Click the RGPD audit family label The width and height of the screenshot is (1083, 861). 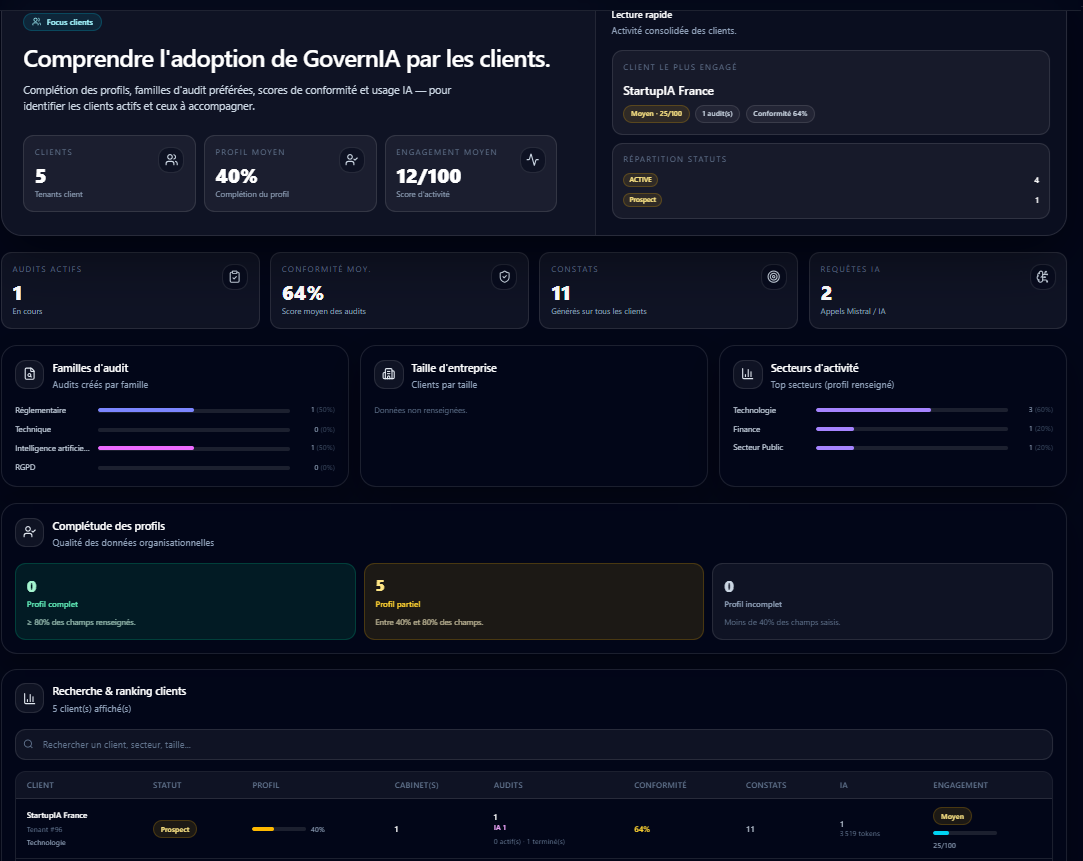click(26, 467)
